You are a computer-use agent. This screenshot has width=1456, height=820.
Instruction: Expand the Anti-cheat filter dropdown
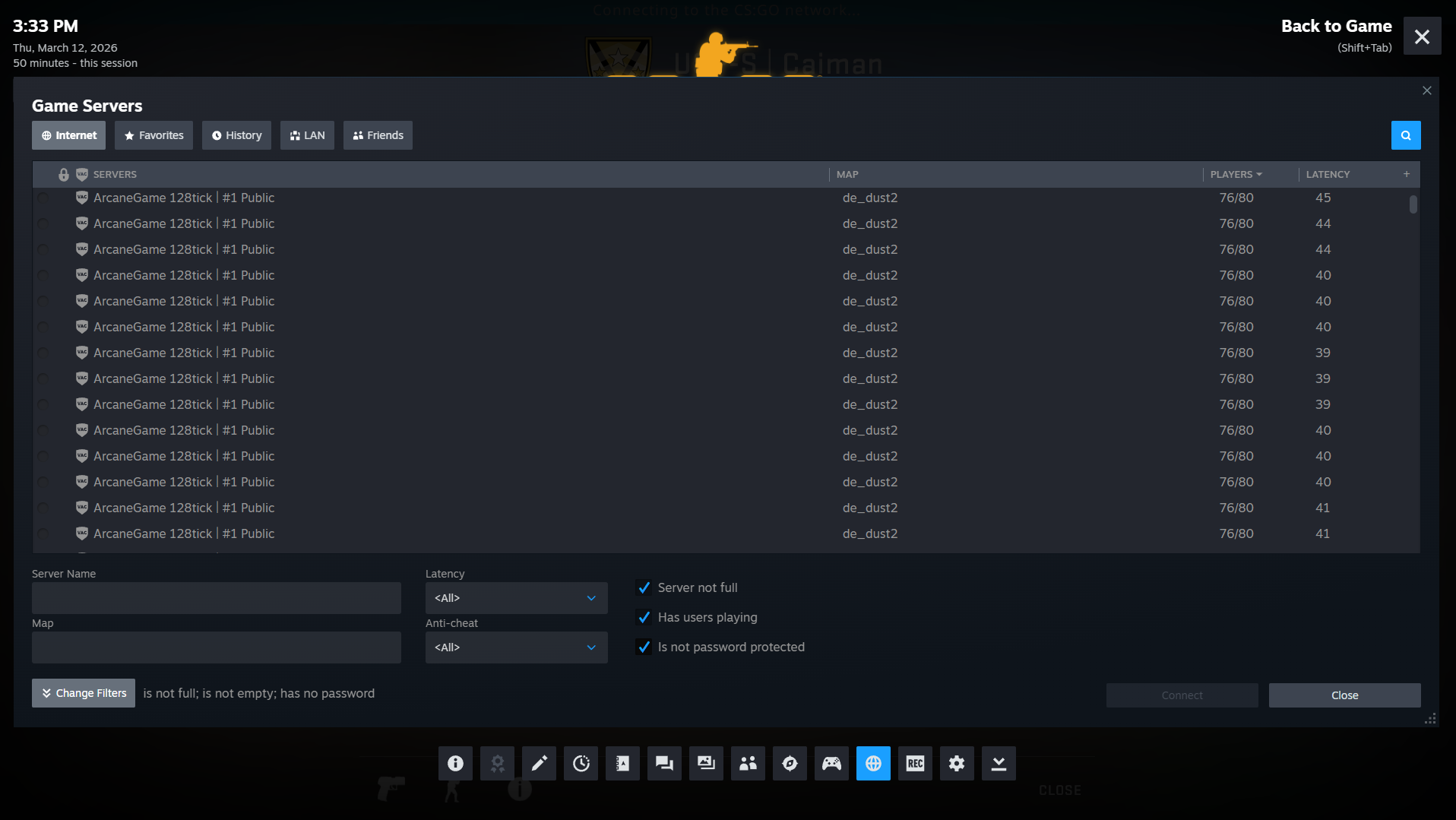(x=517, y=647)
